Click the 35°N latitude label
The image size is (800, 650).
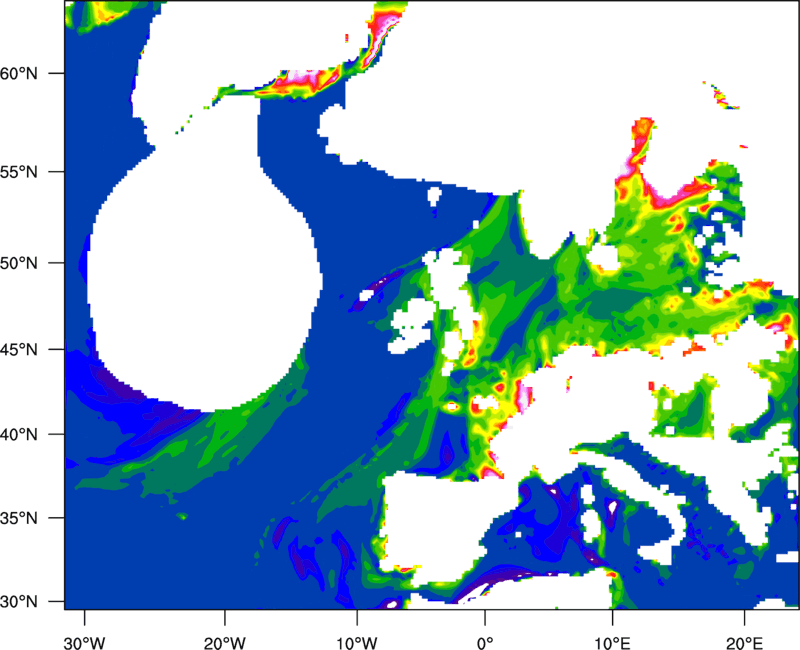[x=19, y=518]
